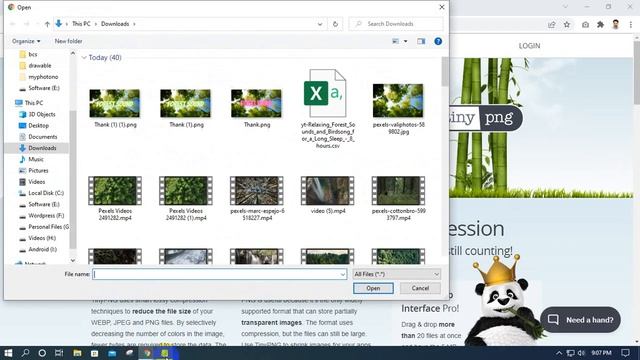Open Local Disk (C:) drive

click(46, 193)
